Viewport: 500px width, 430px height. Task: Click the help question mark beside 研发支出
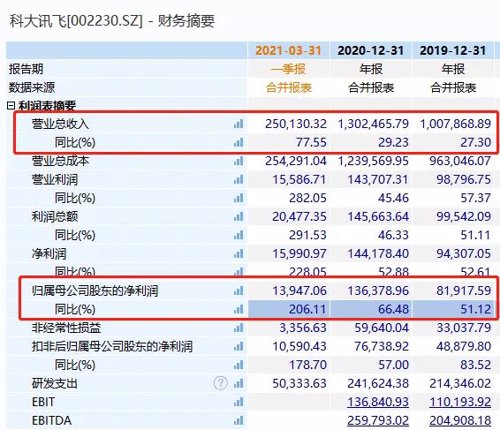tap(220, 383)
